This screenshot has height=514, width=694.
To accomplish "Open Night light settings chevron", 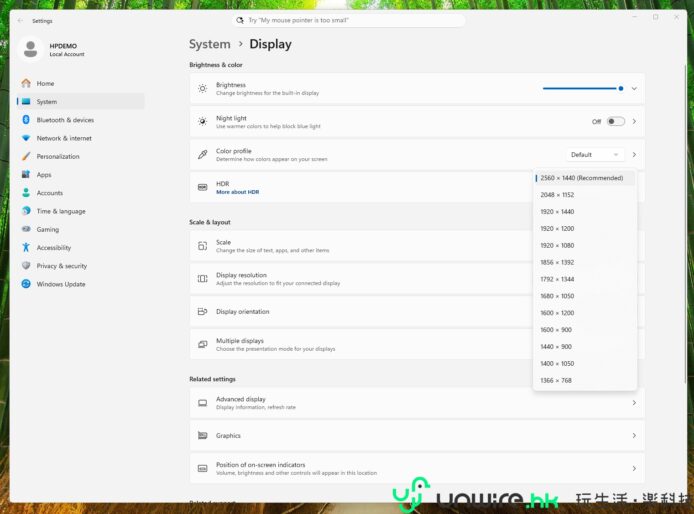I will point(634,121).
